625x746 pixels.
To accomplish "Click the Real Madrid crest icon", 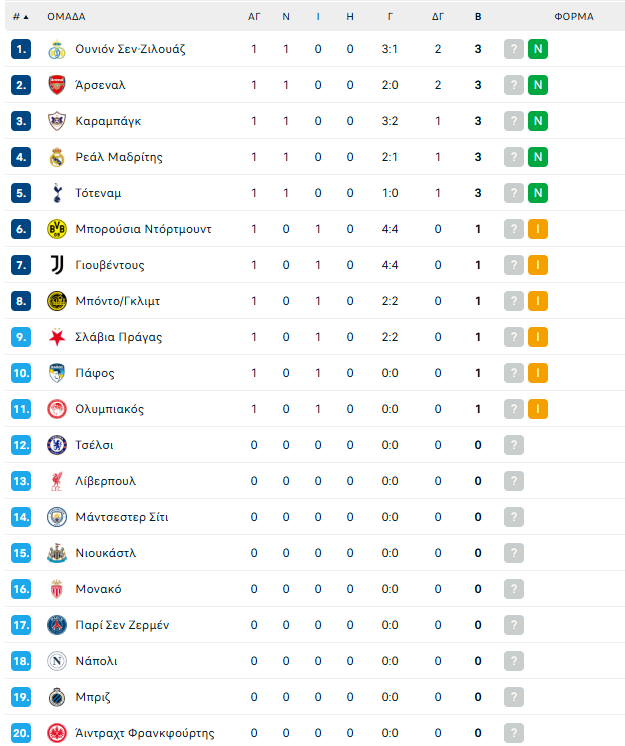I will pos(57,157).
